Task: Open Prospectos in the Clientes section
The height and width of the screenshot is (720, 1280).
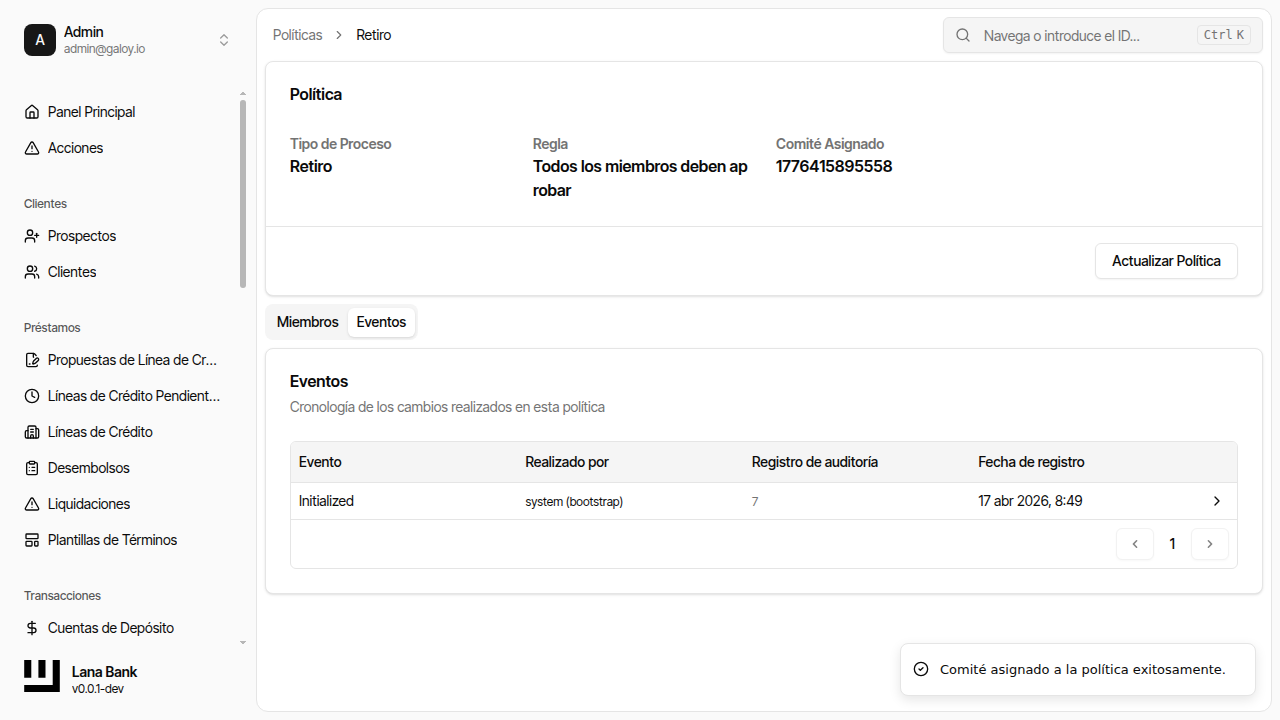Action: pos(81,235)
